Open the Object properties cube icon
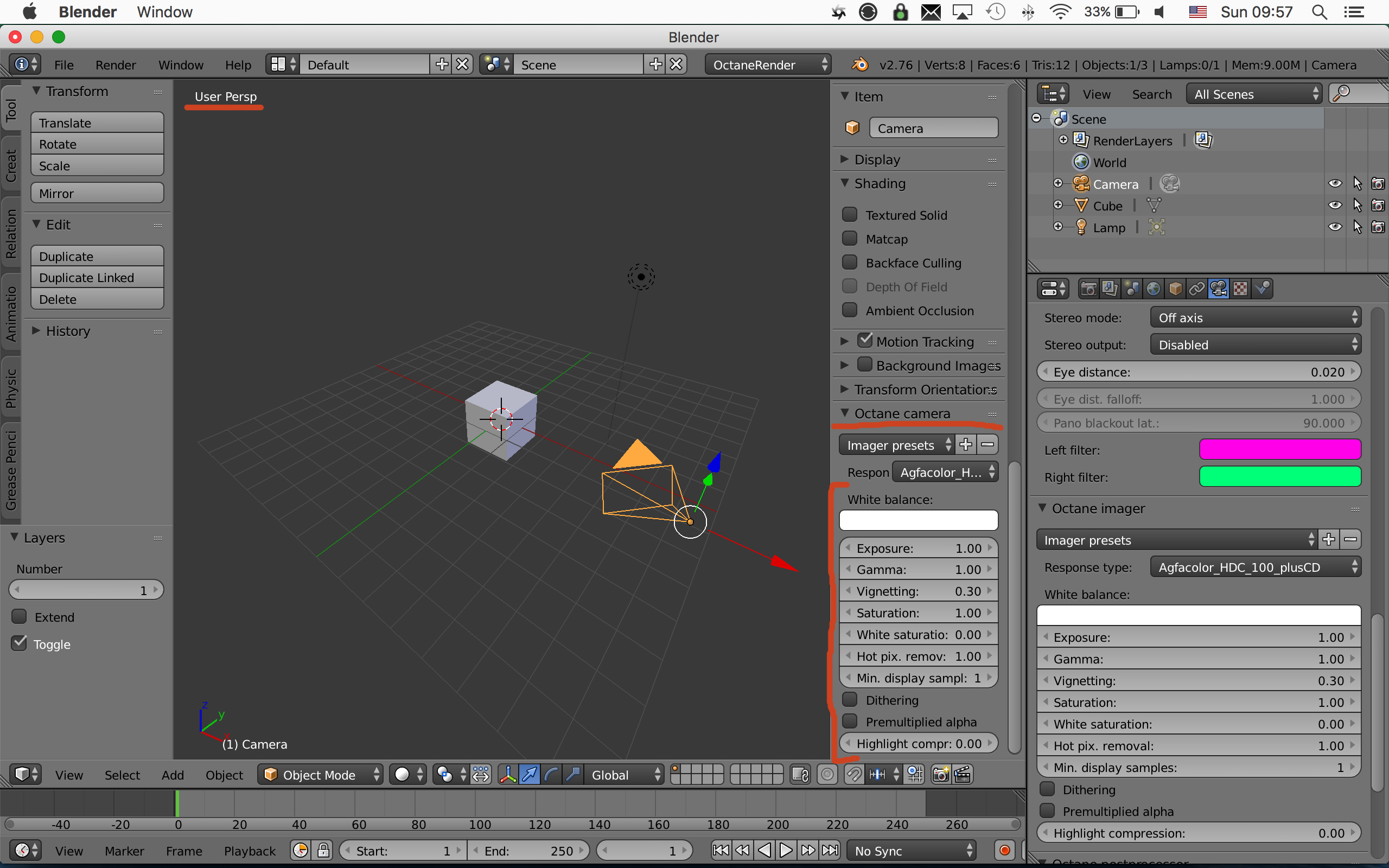 1175,289
